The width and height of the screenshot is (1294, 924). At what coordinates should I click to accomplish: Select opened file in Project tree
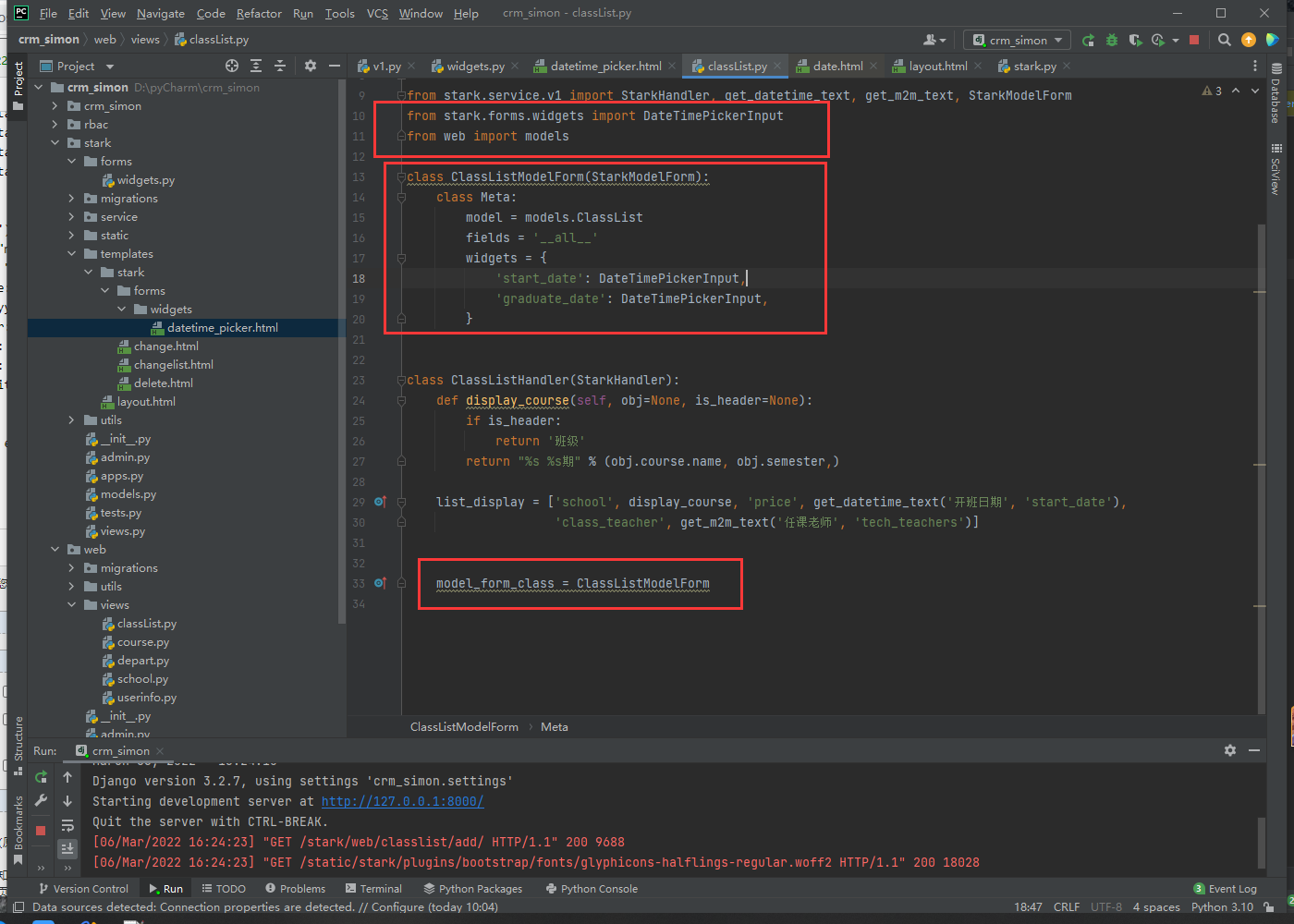pos(232,66)
